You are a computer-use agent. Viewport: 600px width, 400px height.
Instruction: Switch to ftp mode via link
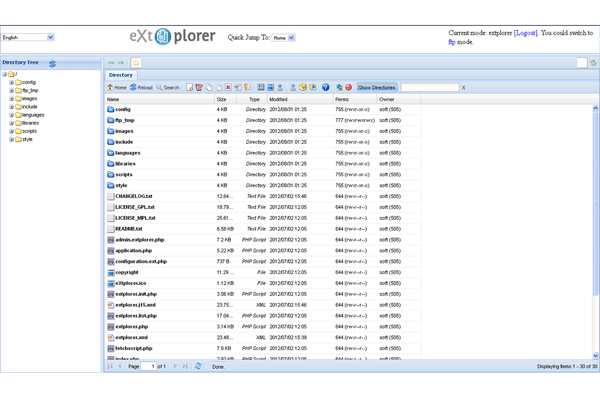[451, 43]
